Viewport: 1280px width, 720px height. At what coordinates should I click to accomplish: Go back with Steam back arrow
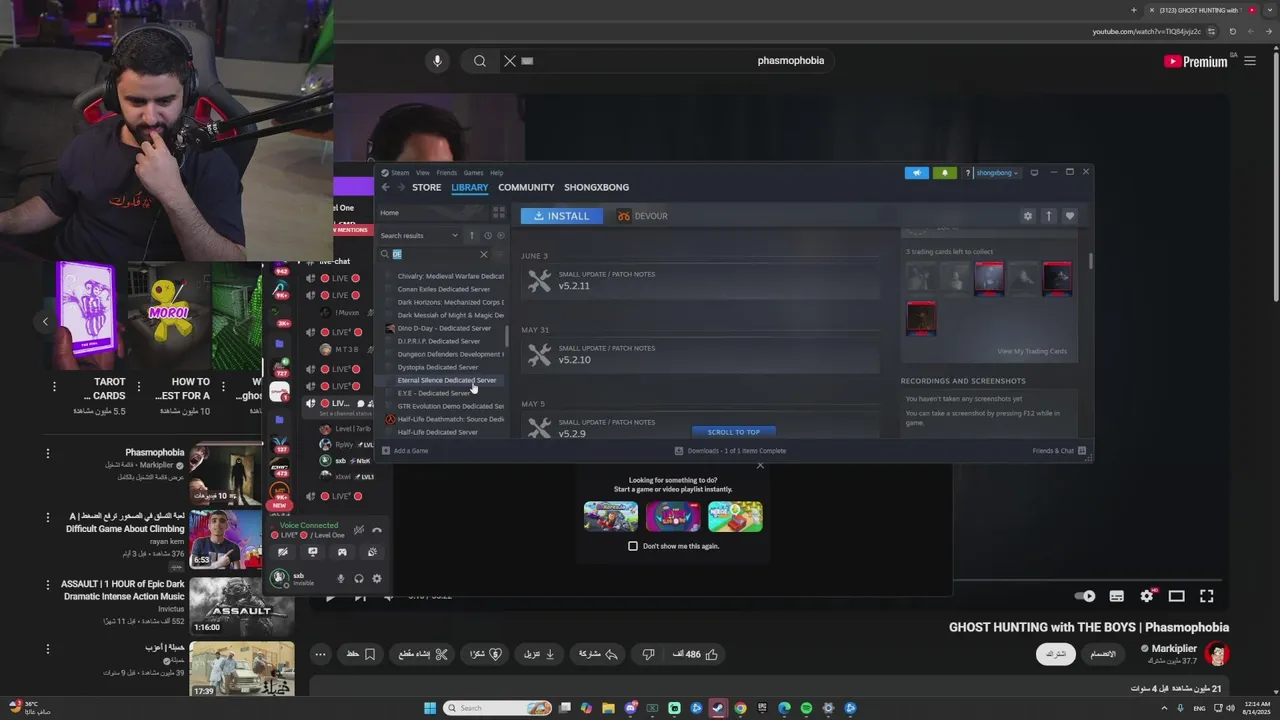click(x=386, y=187)
